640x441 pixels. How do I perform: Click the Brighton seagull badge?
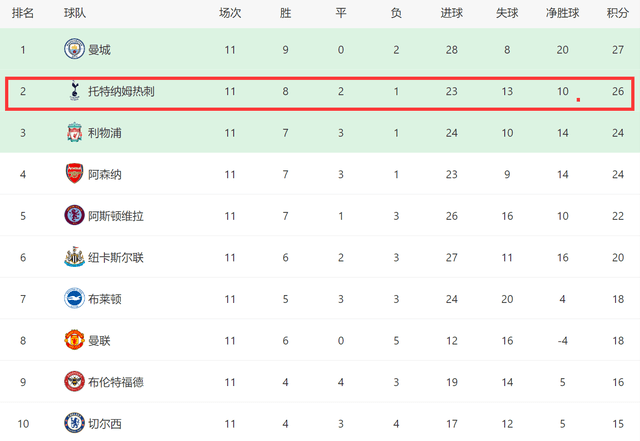74,298
